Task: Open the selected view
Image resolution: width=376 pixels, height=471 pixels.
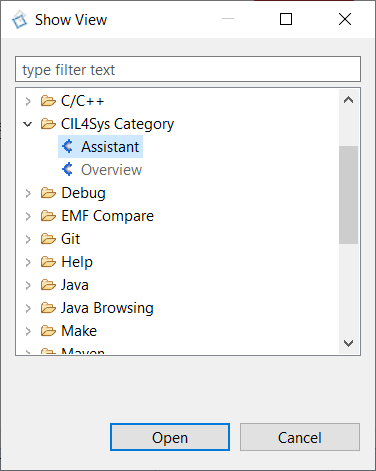Action: (x=170, y=437)
